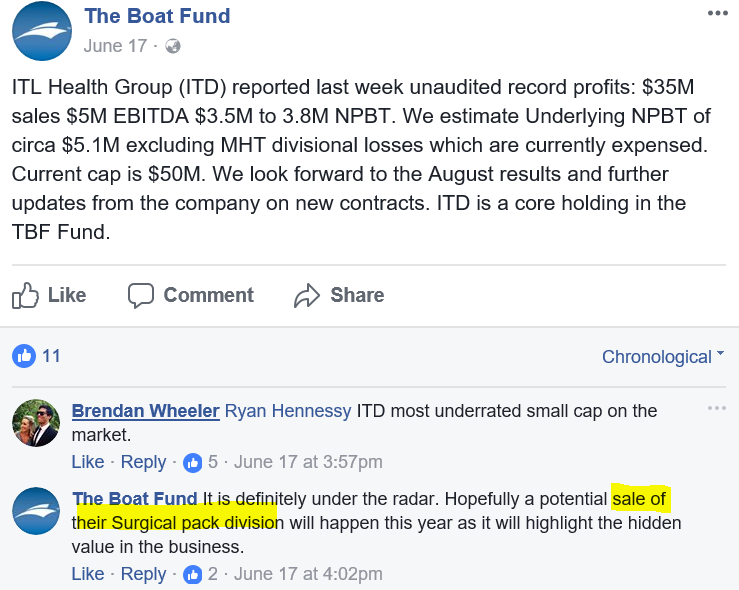Image resolution: width=739 pixels, height=590 pixels.
Task: Open post options three-dot menu
Action: point(717,13)
